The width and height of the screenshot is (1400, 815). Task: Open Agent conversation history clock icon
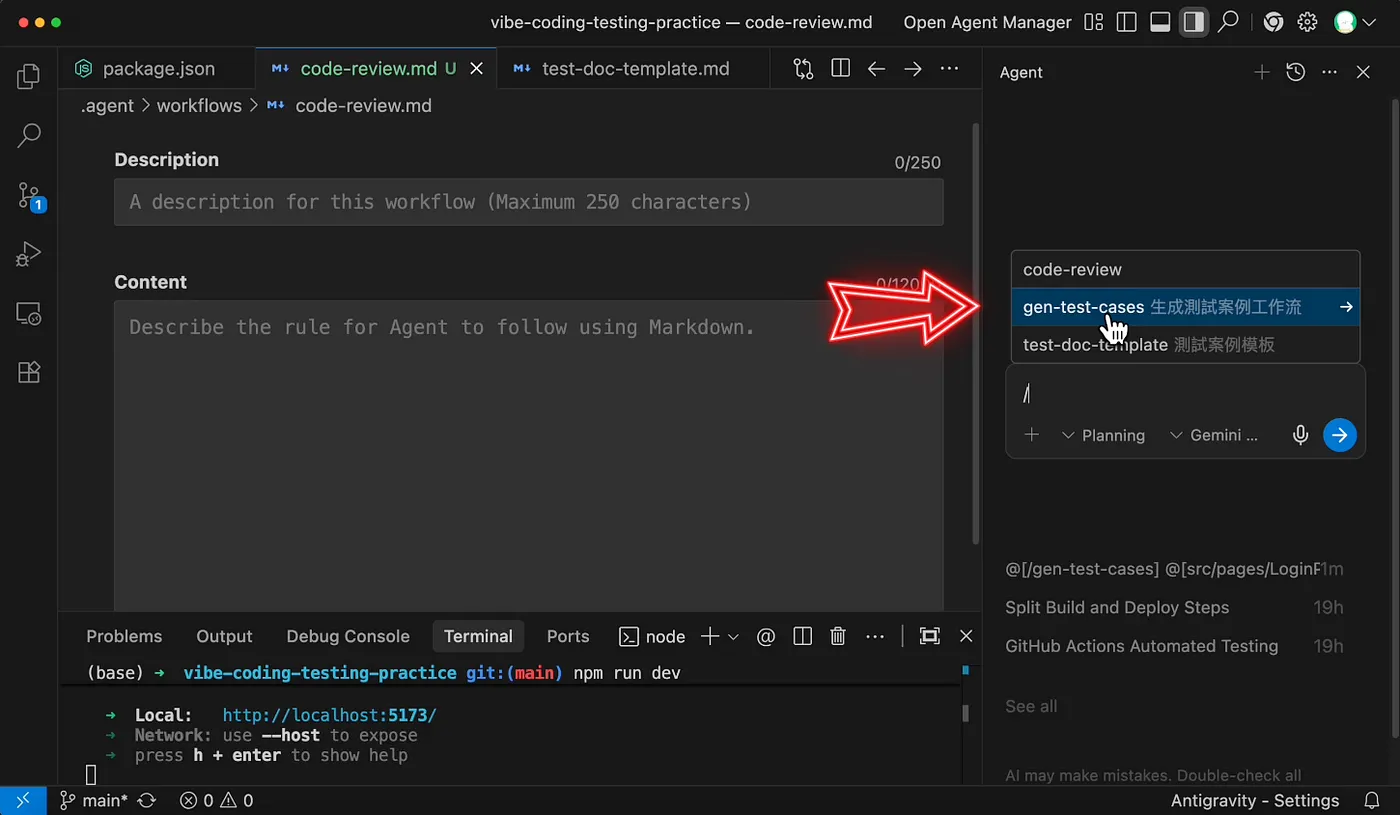[x=1295, y=72]
